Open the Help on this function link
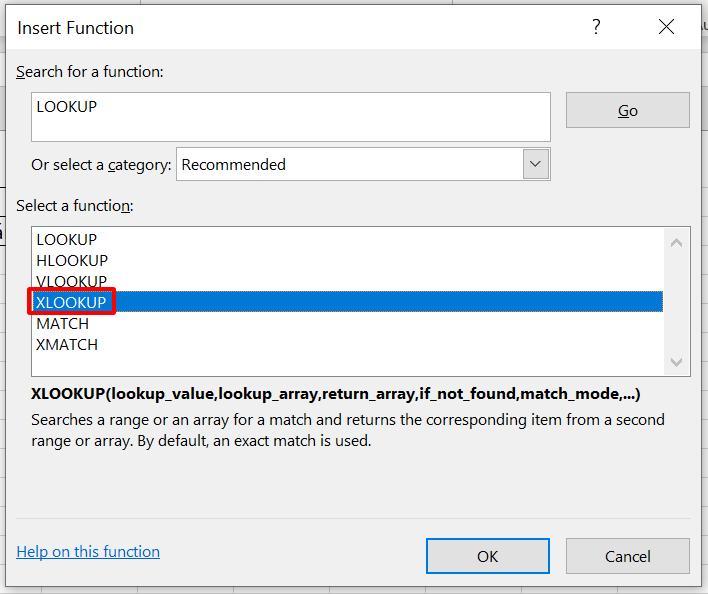Viewport: 708px width, 594px height. pyautogui.click(x=88, y=552)
